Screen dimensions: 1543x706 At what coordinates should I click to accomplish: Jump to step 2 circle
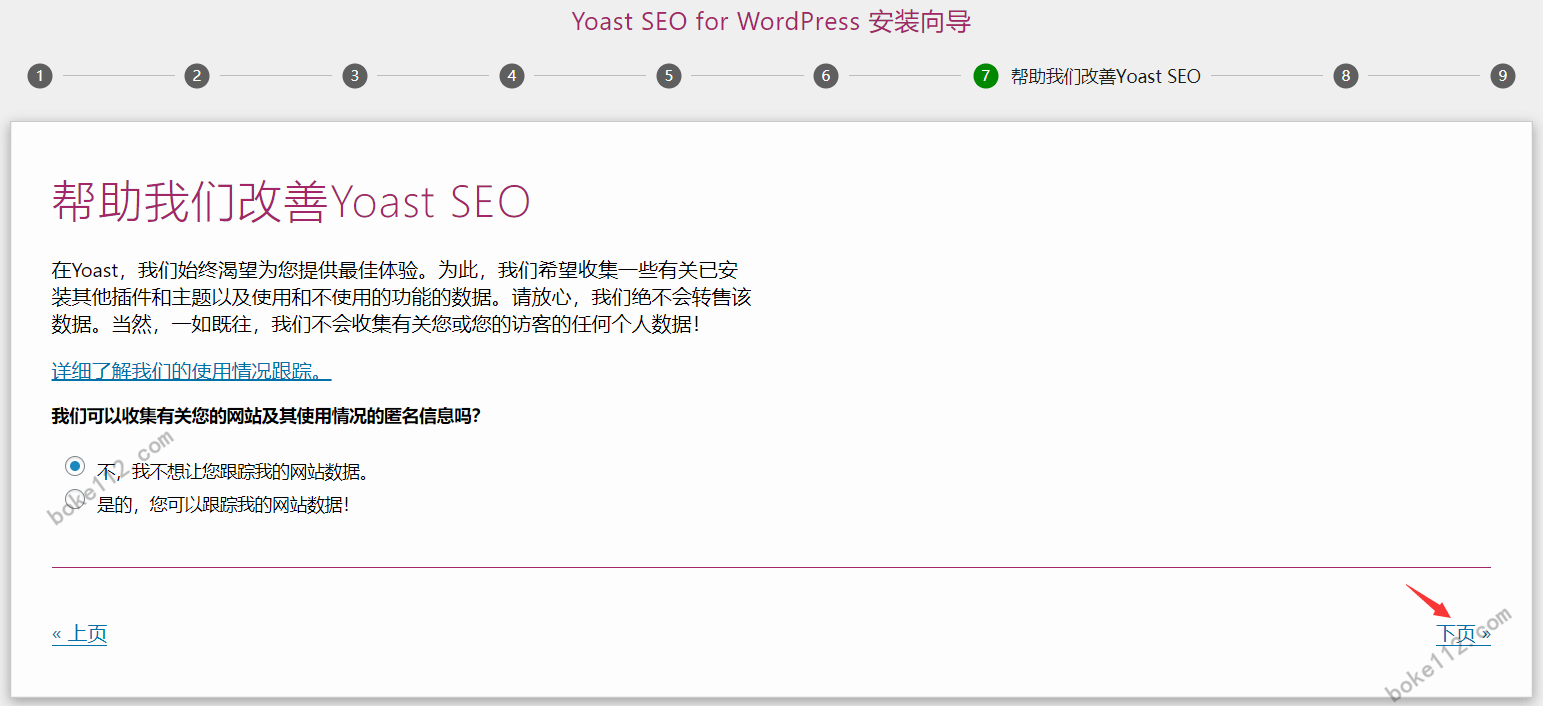197,76
